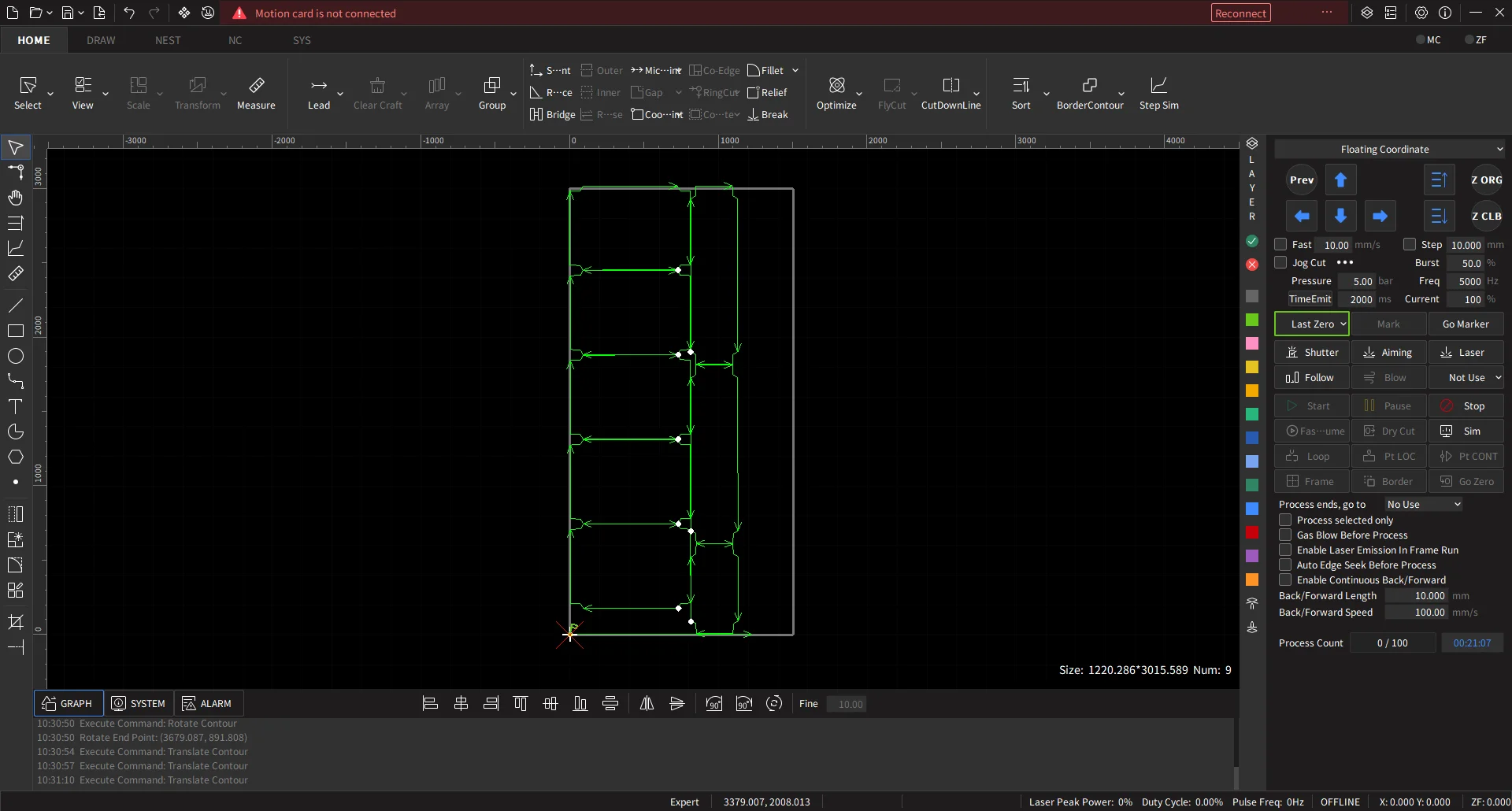Select the circle drawing tool
Image resolution: width=1512 pixels, height=811 pixels.
tap(15, 356)
